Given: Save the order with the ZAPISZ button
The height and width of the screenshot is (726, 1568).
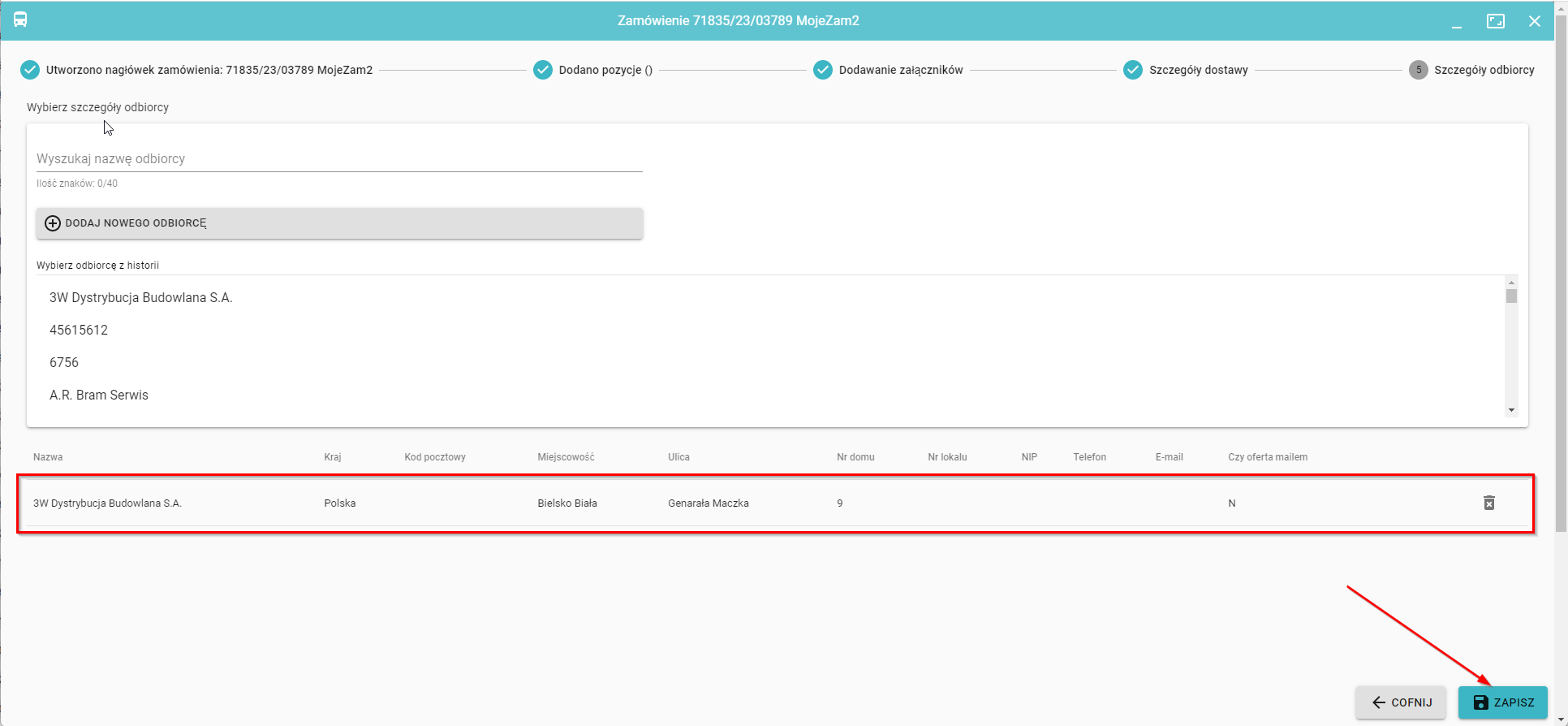Looking at the screenshot, I should pyautogui.click(x=1502, y=702).
